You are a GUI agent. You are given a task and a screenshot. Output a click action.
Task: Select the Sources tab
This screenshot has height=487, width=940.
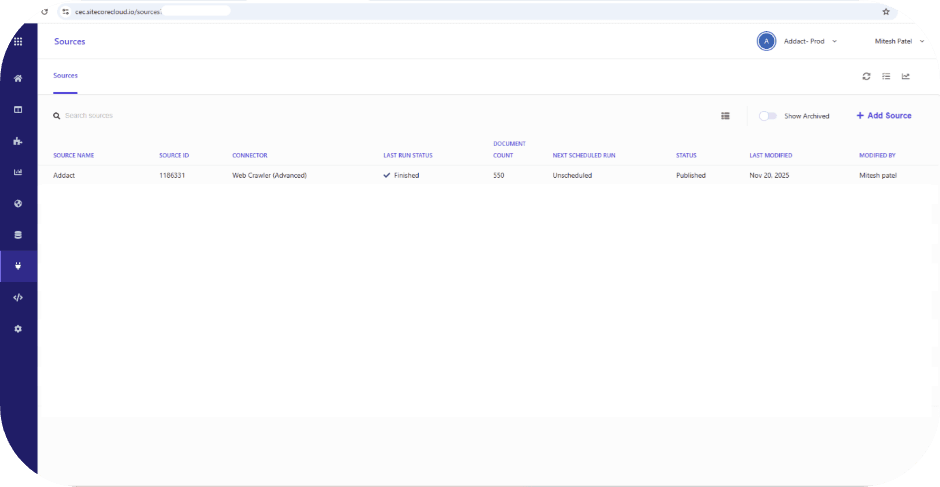tap(65, 76)
